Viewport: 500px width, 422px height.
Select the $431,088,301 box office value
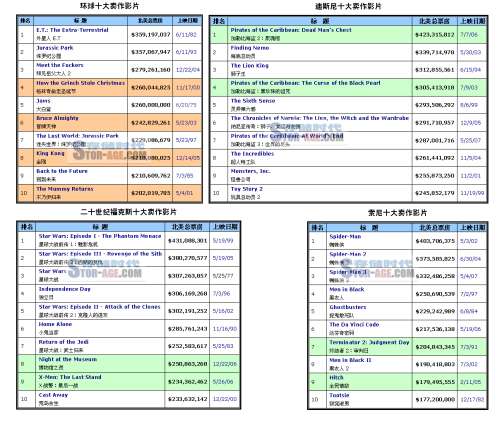pos(188,241)
